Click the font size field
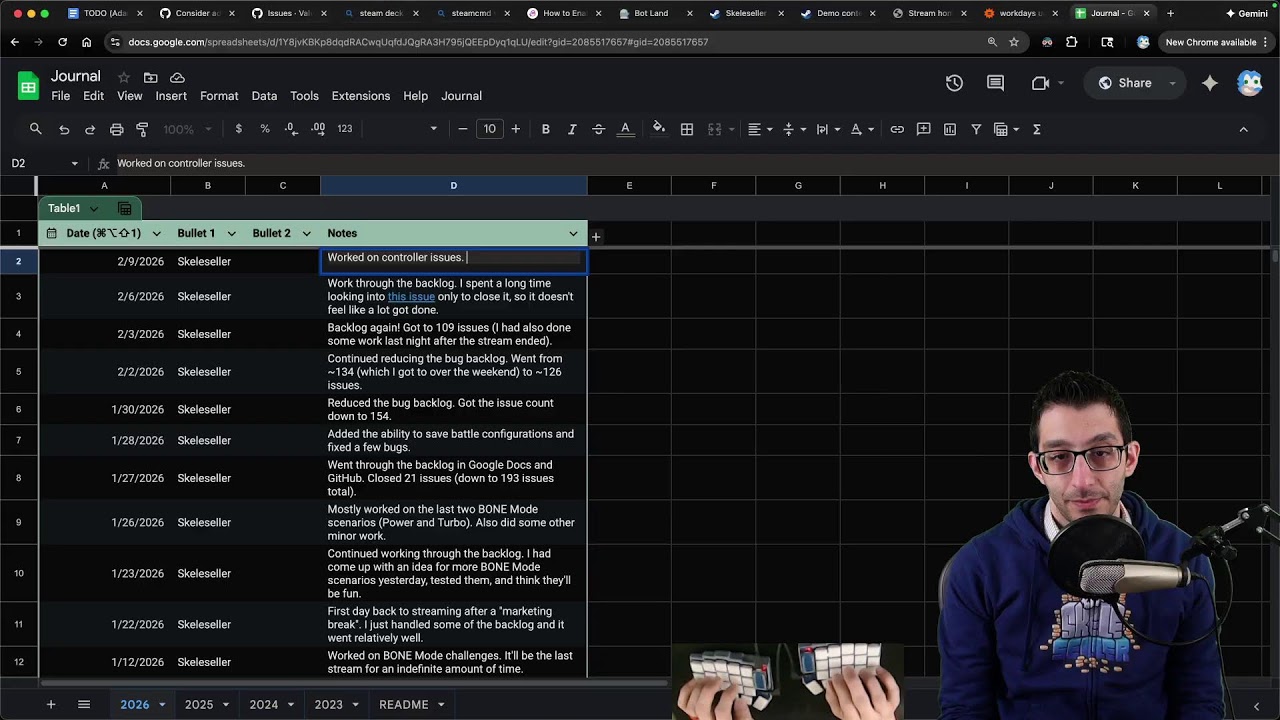Screen dimensions: 1280x720 pos(489,129)
